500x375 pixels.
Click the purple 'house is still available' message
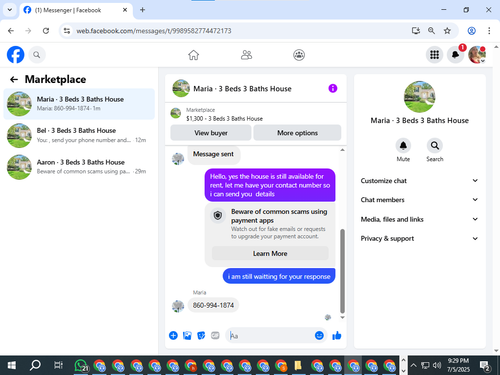(270, 185)
